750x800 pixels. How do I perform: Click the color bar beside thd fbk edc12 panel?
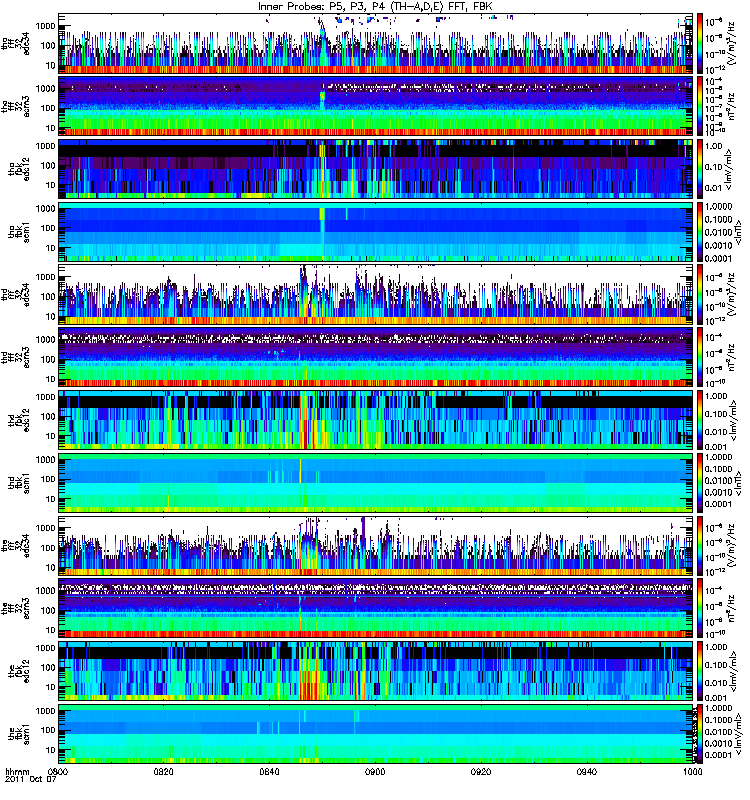[699, 420]
